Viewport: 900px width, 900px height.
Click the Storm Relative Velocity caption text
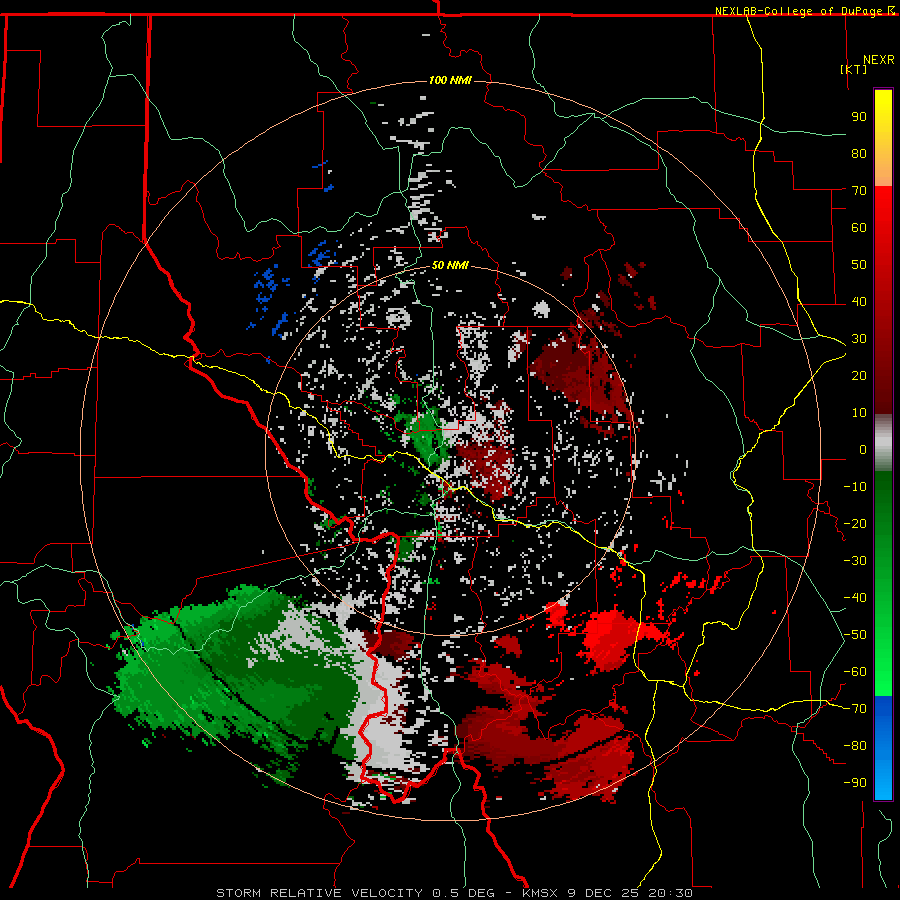pos(454,893)
